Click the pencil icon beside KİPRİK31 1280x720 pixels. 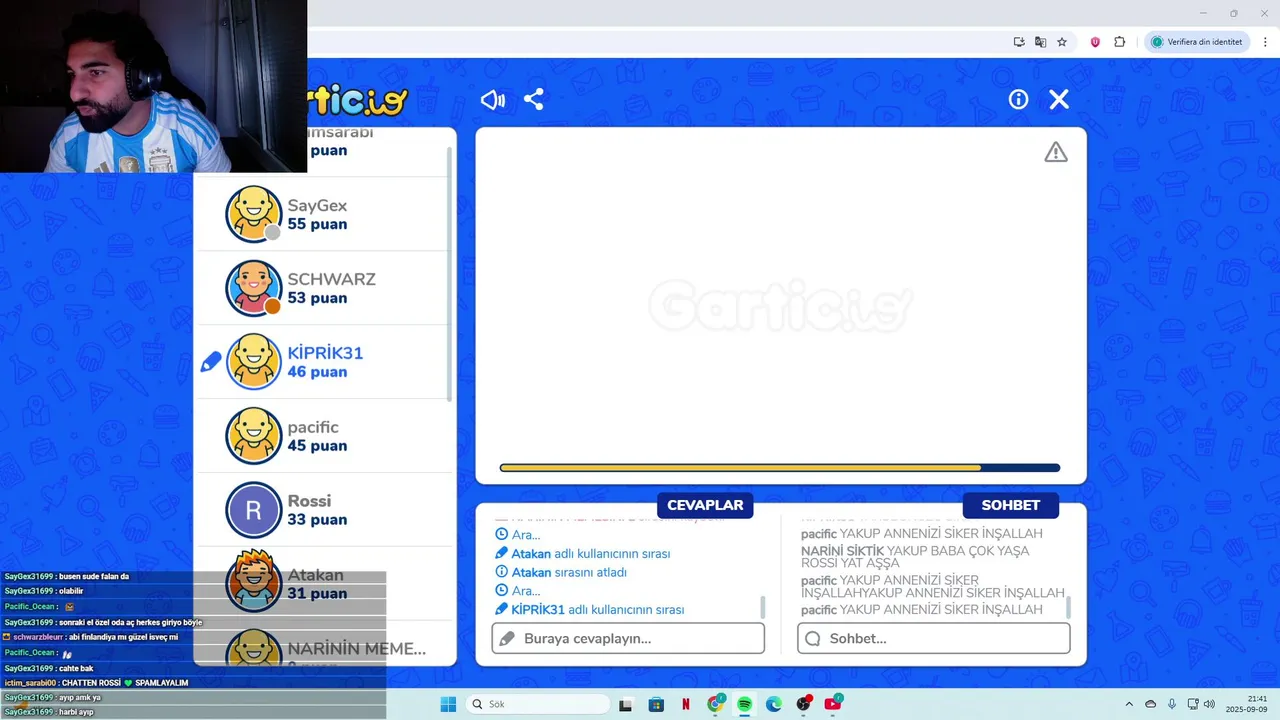210,362
